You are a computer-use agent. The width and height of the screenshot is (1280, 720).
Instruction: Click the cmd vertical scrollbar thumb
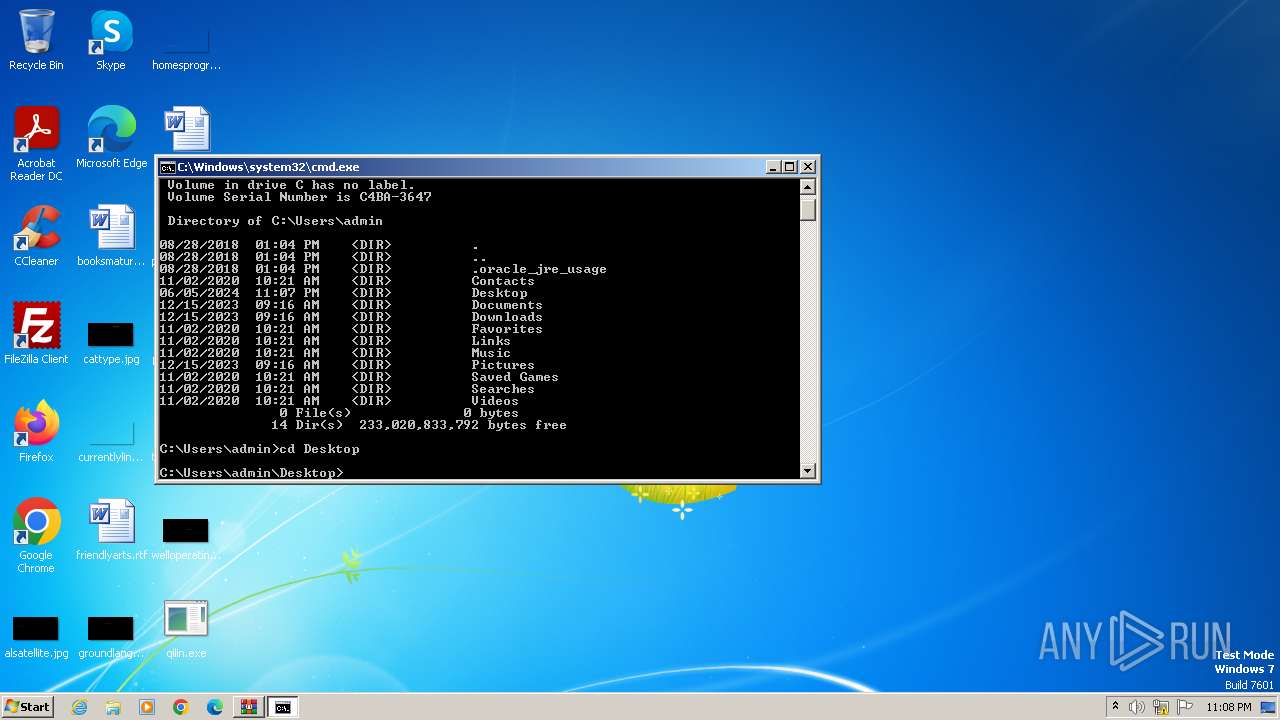tap(808, 208)
